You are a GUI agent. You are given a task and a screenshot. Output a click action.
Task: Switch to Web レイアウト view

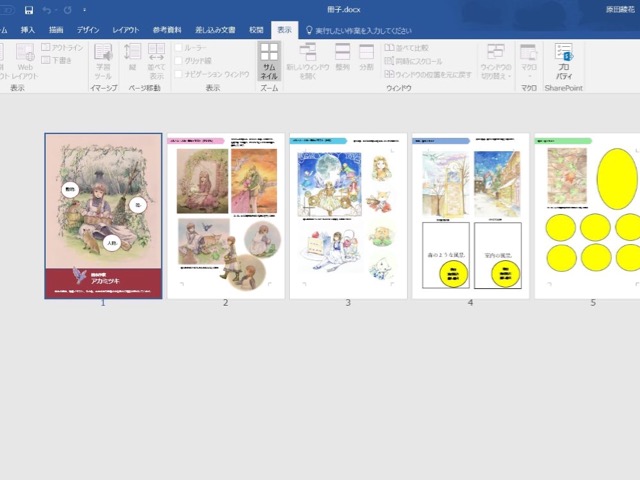(x=25, y=62)
